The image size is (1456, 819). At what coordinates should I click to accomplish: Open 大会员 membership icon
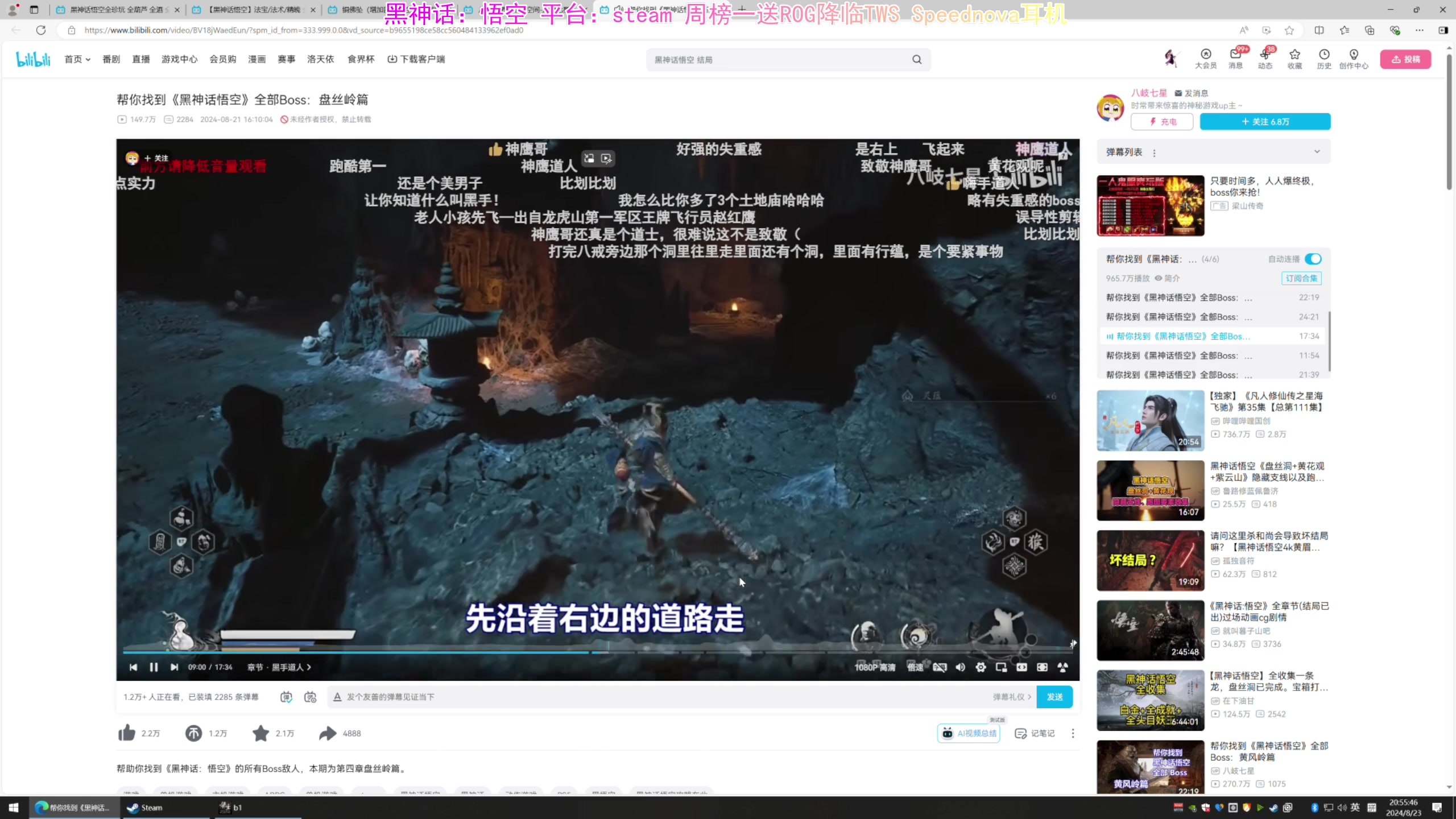point(1205,59)
